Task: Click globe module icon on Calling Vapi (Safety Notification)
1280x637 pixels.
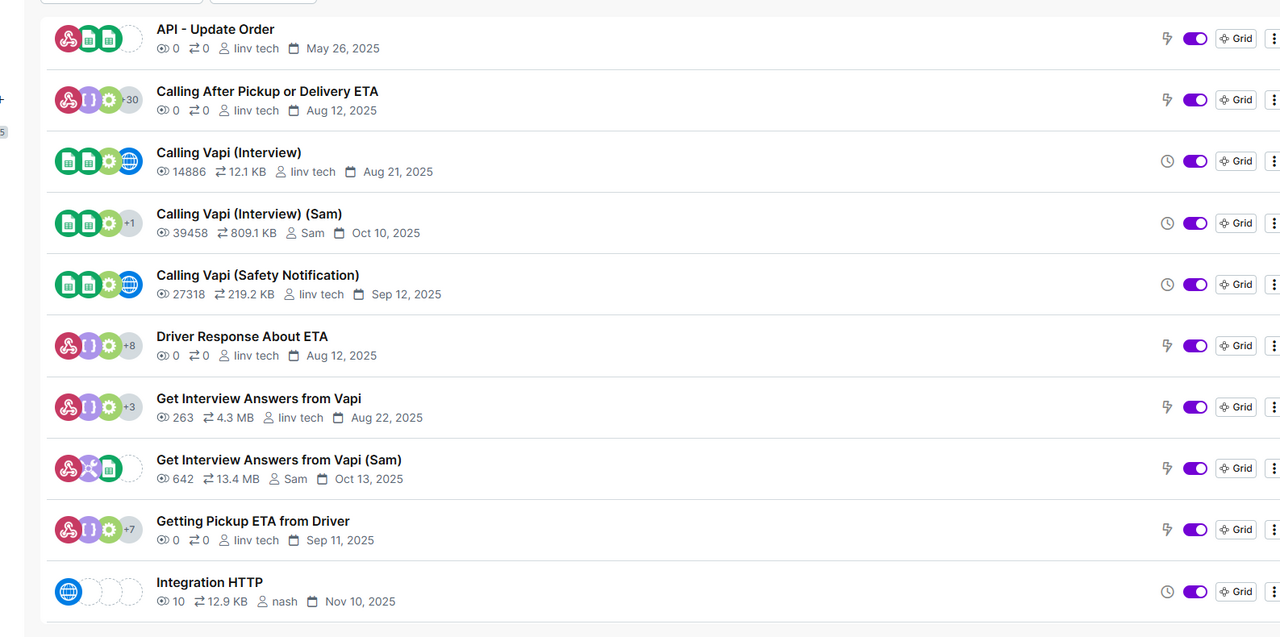Action: pos(130,285)
